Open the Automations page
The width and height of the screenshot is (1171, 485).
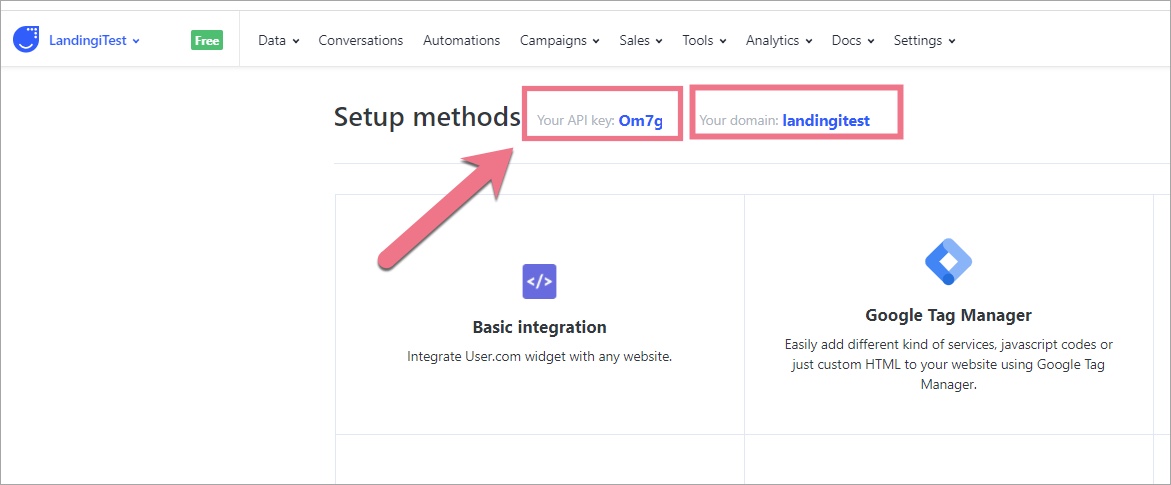(x=461, y=41)
